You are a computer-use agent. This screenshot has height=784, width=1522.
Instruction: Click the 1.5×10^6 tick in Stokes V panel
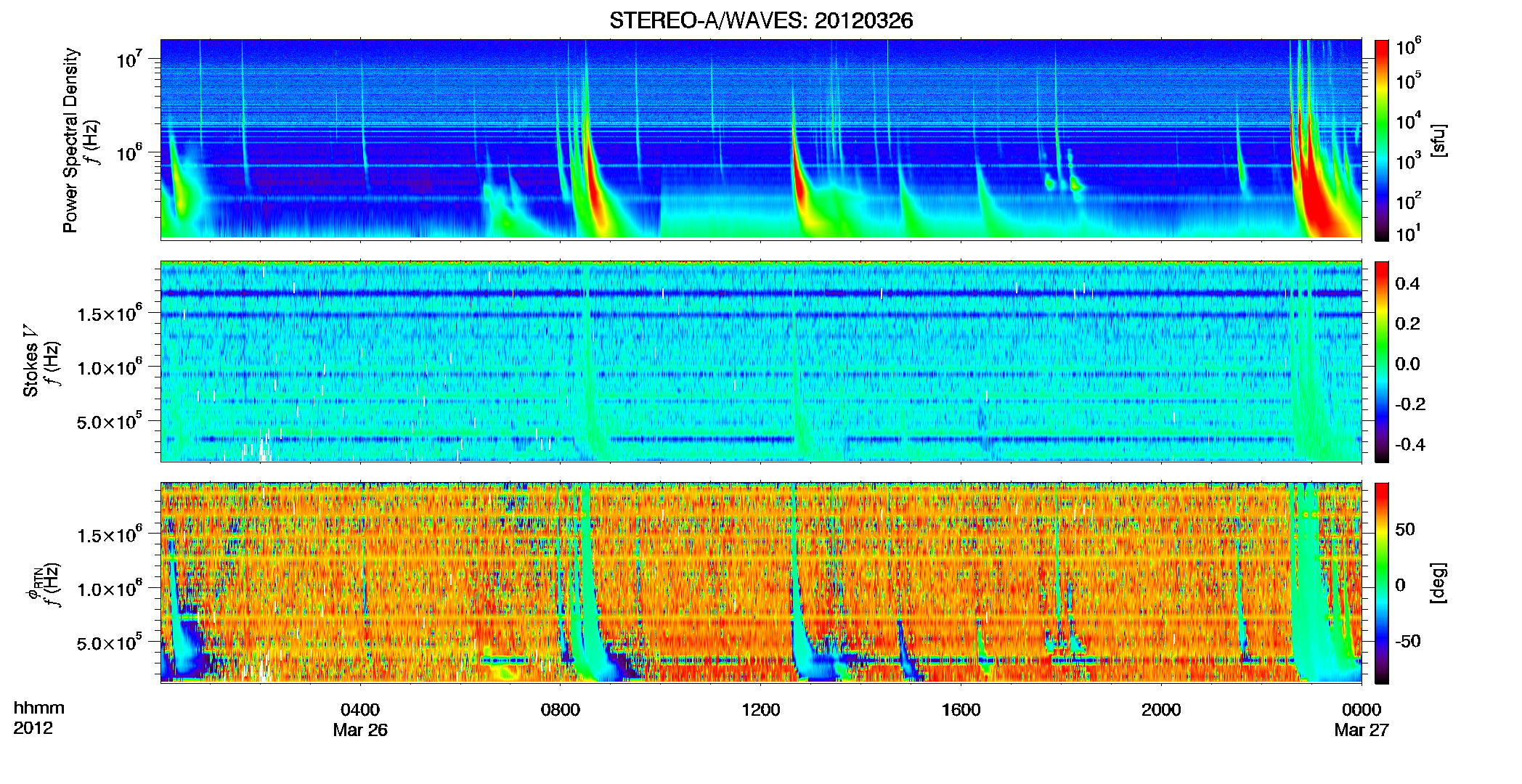point(111,313)
